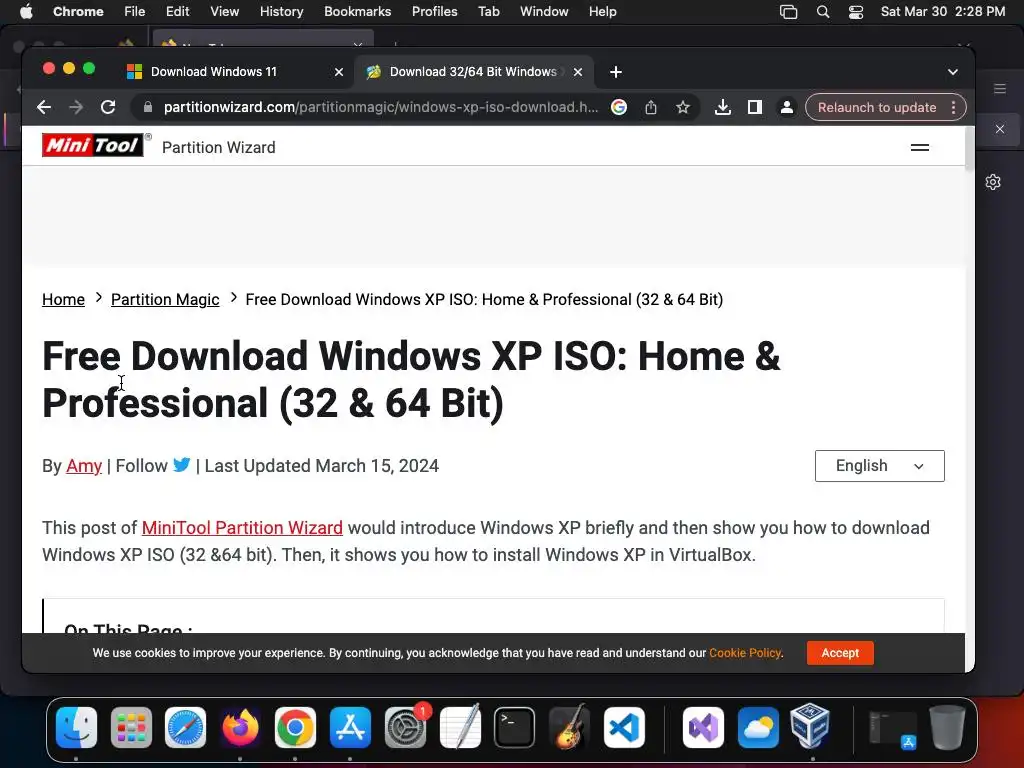The image size is (1024, 768).
Task: Open the Chrome profile avatar
Action: [787, 107]
